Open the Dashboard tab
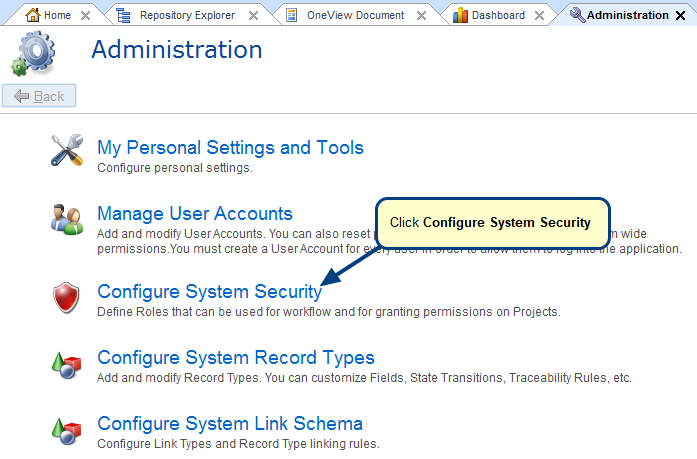This screenshot has width=697, height=459. [498, 16]
